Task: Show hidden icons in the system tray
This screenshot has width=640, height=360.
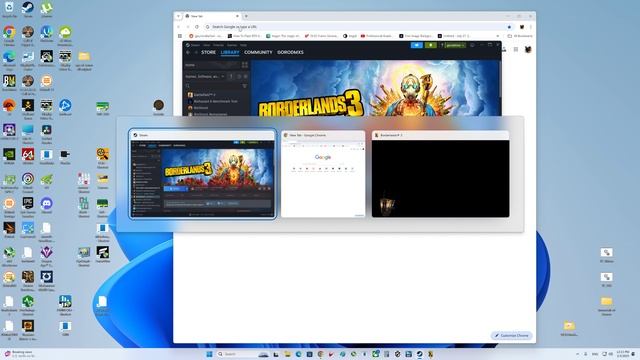Action: click(577, 354)
